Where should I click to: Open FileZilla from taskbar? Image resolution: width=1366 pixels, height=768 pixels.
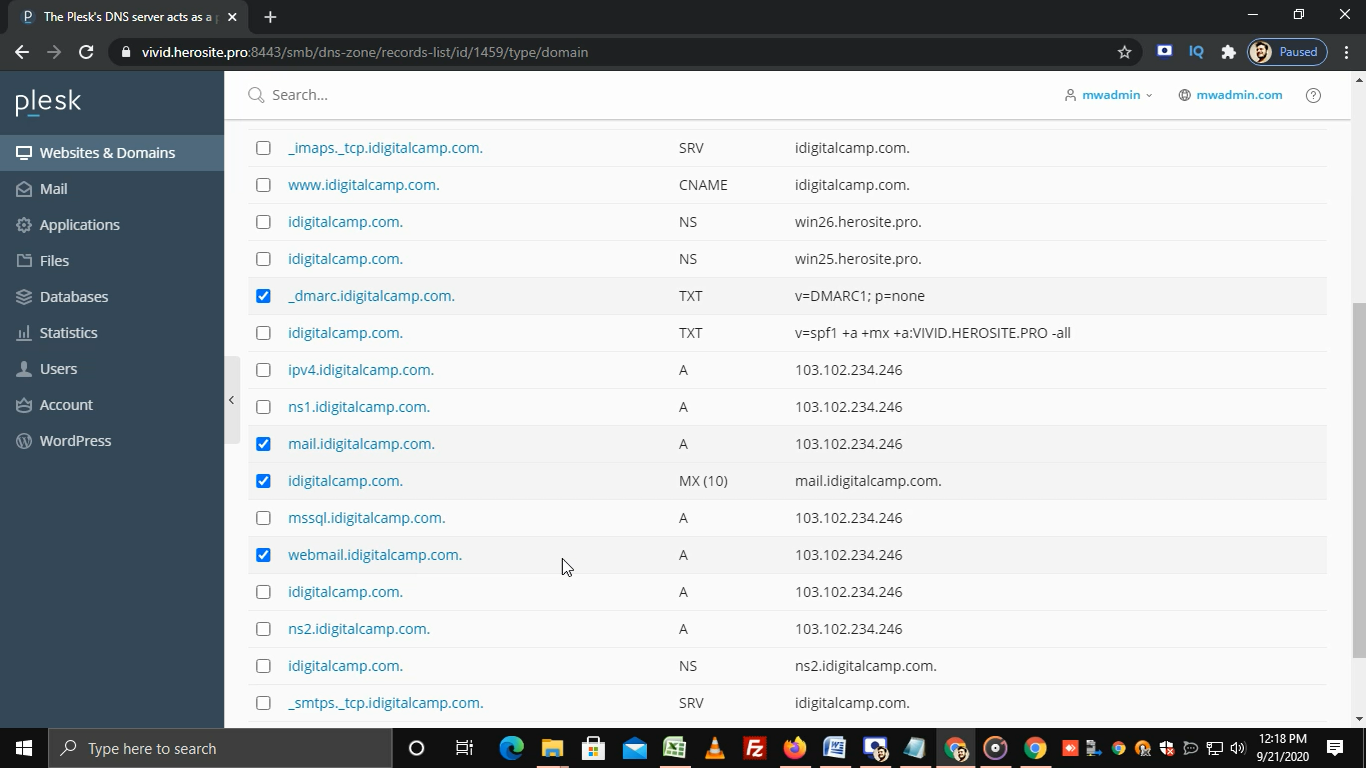point(755,748)
